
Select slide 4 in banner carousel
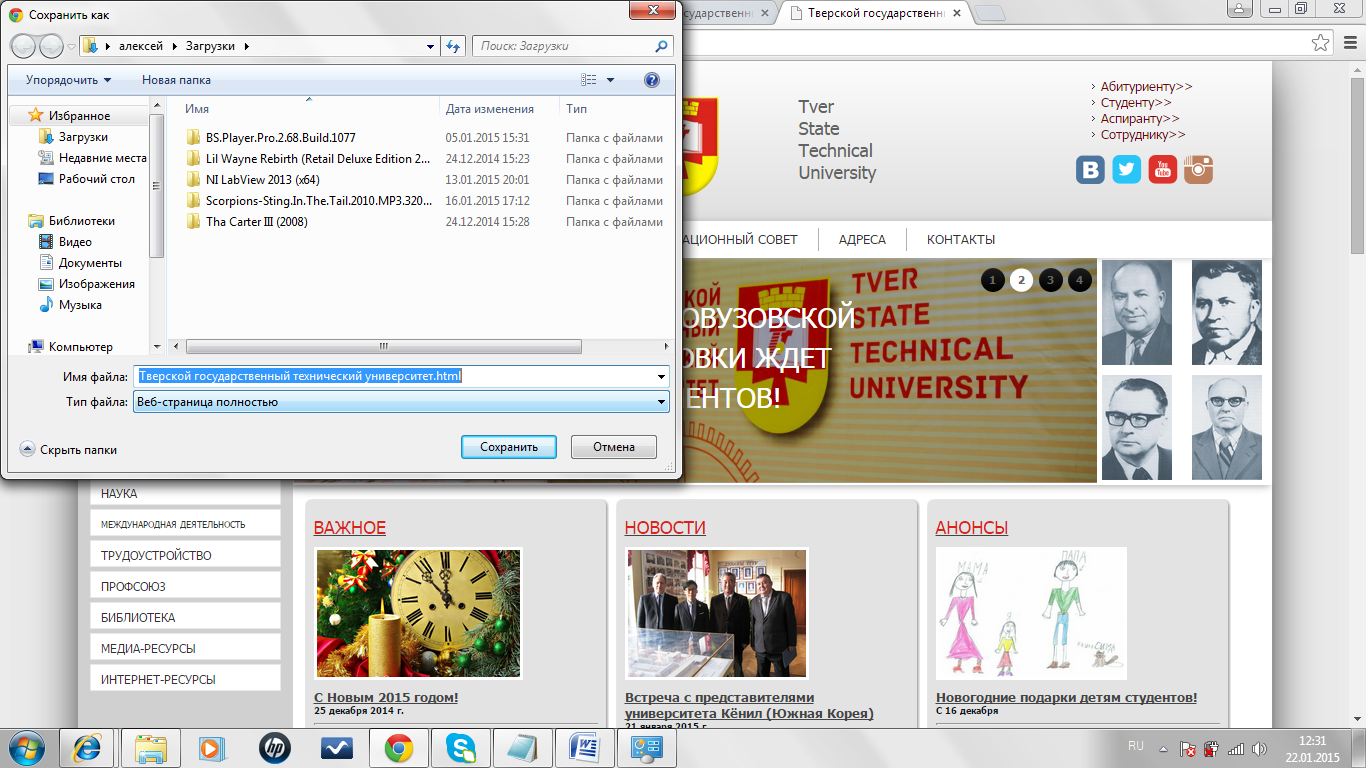click(1079, 280)
